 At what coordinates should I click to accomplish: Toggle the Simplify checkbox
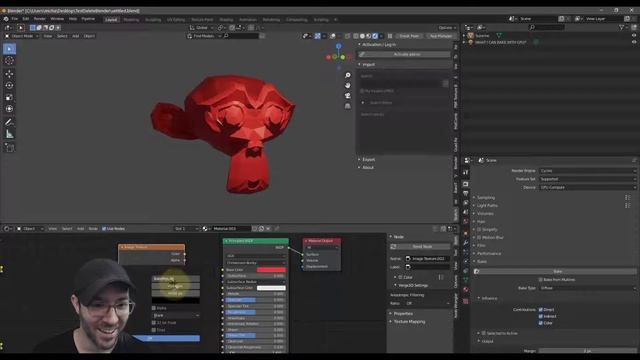[479, 229]
